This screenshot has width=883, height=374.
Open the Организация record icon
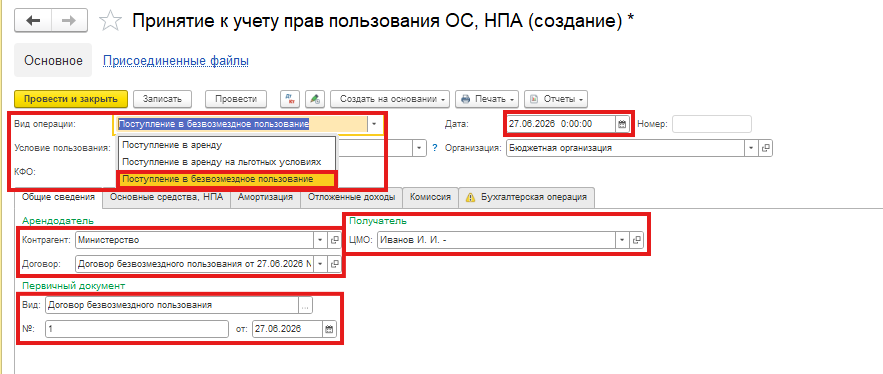[x=766, y=149]
